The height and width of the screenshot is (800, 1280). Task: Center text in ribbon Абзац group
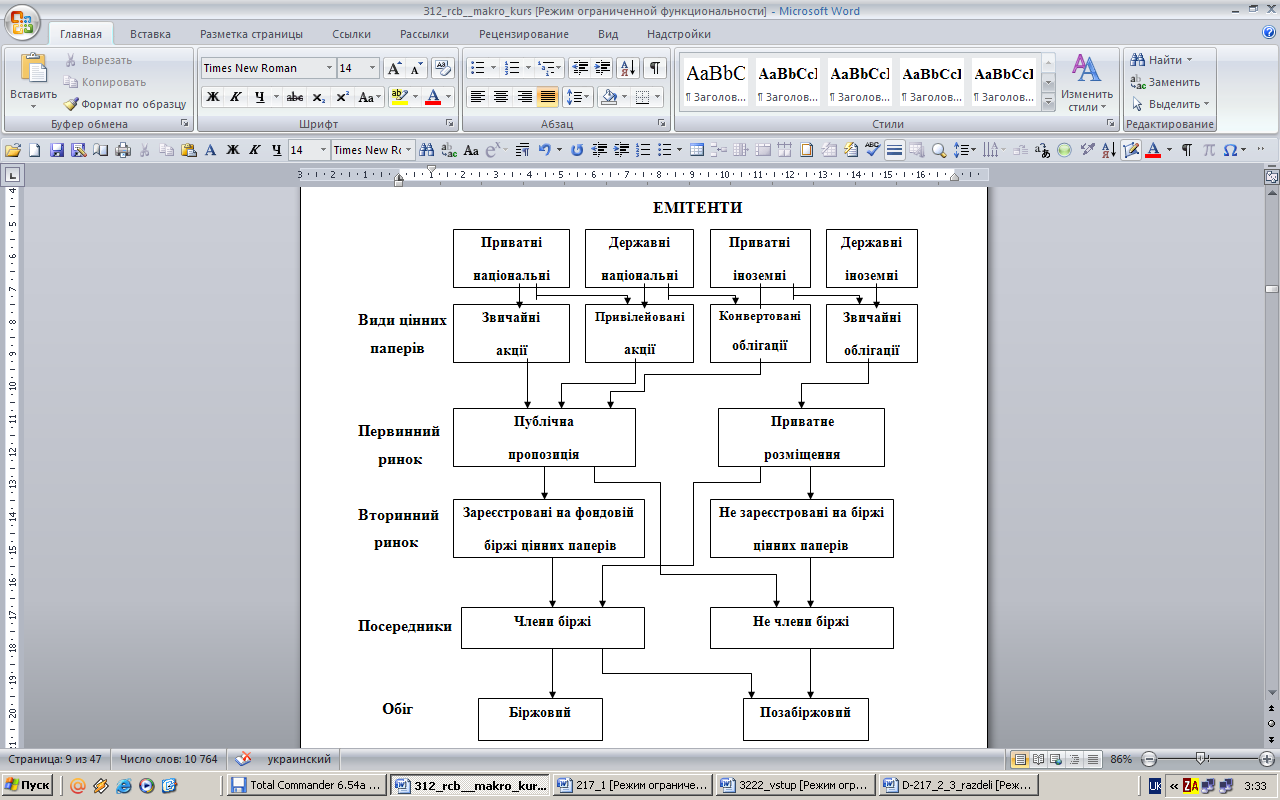501,97
